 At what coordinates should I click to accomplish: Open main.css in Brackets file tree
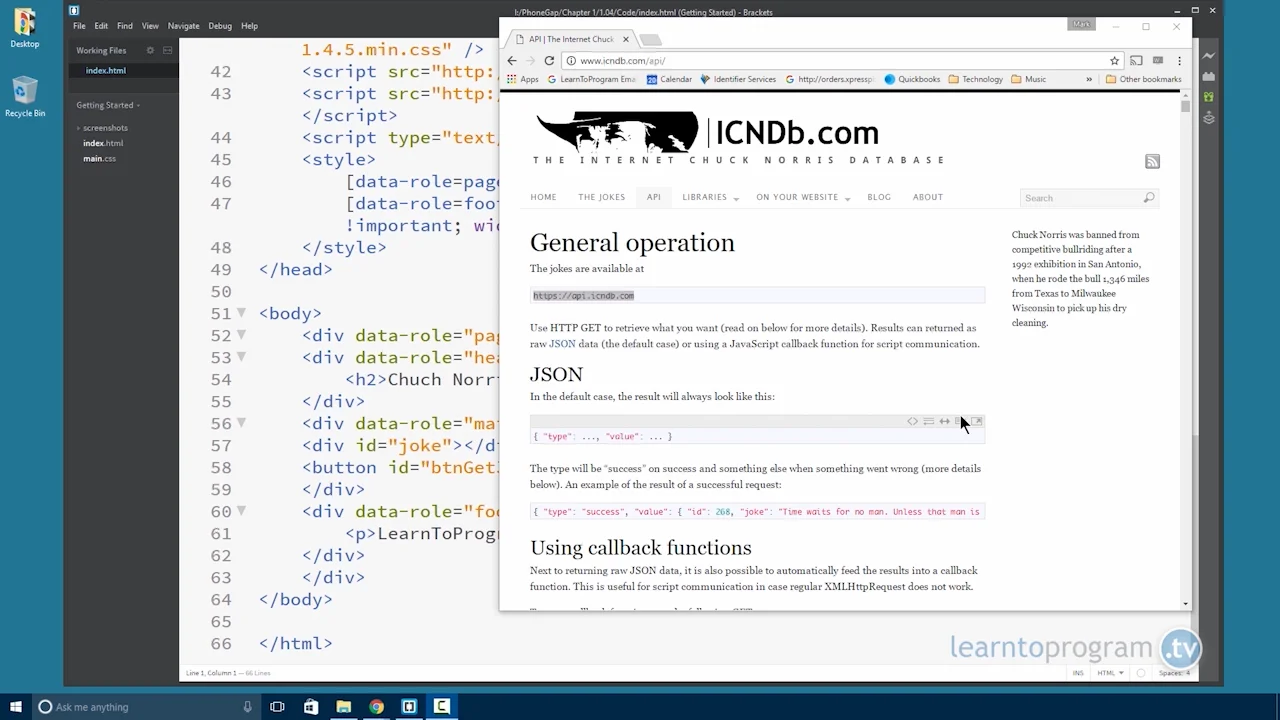[99, 159]
